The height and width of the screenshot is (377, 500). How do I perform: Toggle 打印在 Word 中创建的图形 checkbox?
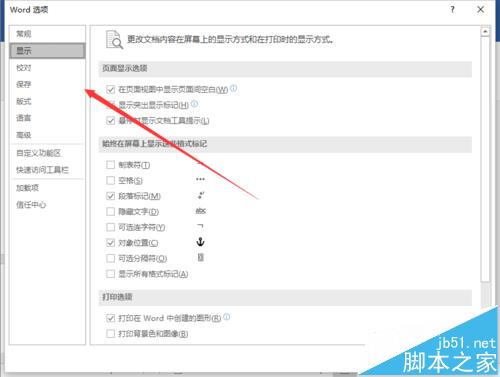(x=110, y=318)
